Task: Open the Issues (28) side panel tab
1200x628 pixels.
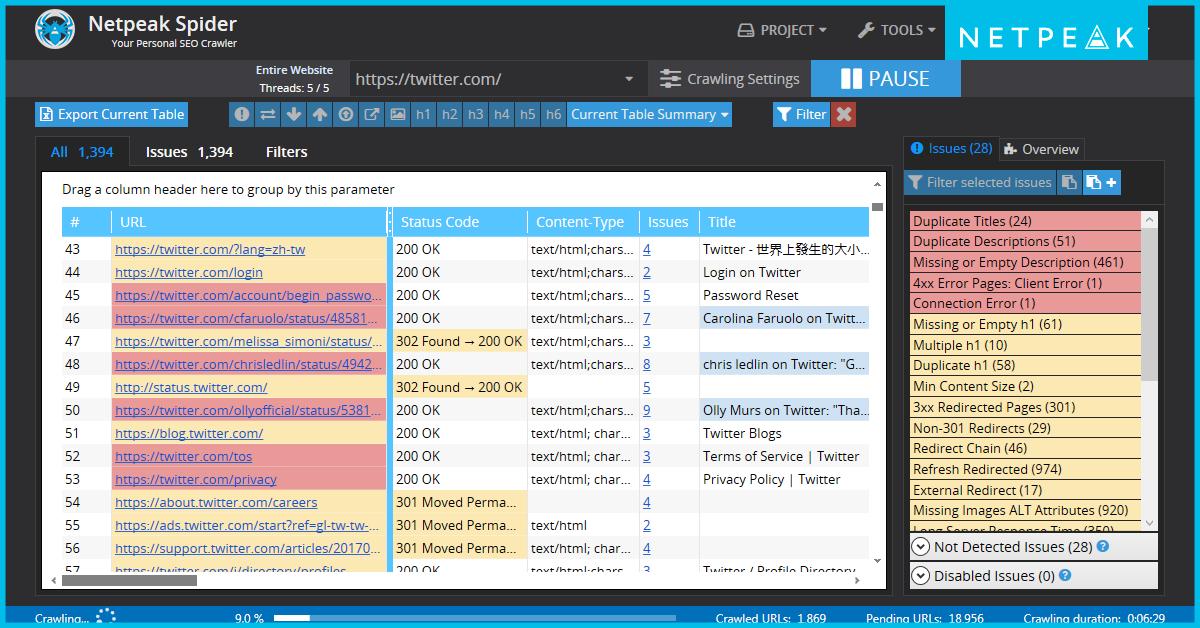Action: pos(951,148)
